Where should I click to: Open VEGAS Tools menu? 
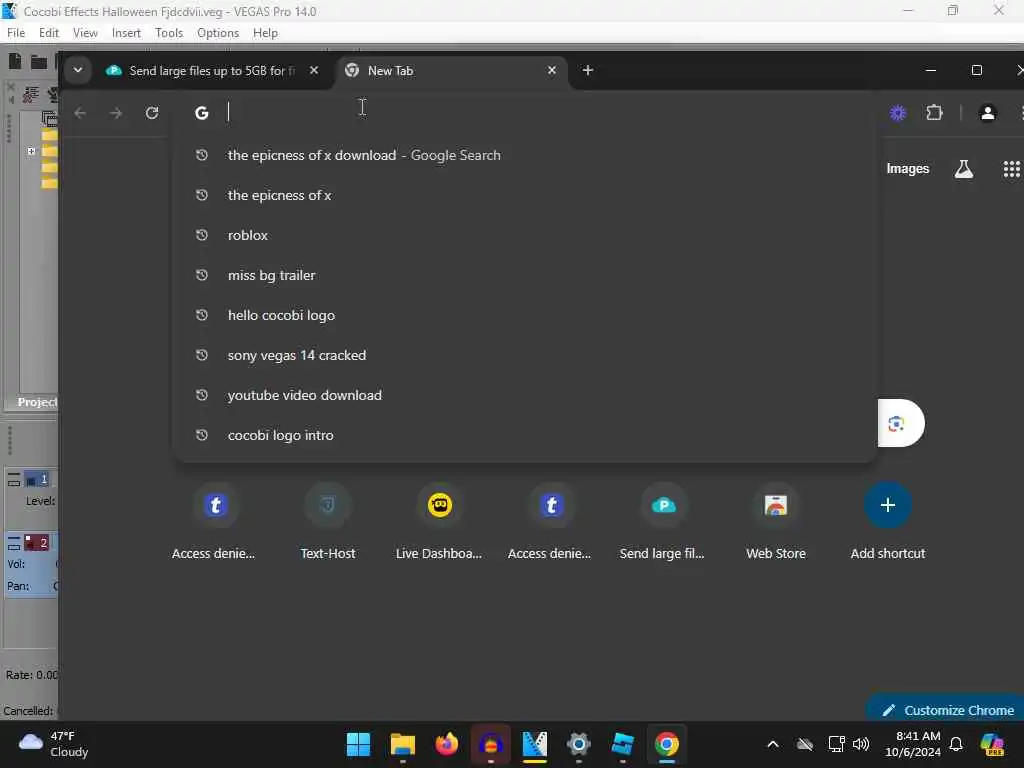click(x=169, y=33)
